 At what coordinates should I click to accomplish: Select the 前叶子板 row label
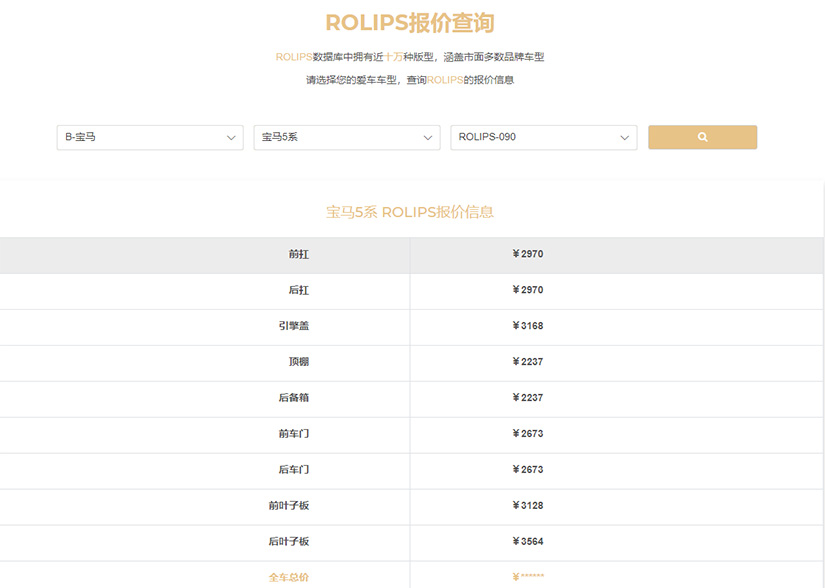coord(288,505)
